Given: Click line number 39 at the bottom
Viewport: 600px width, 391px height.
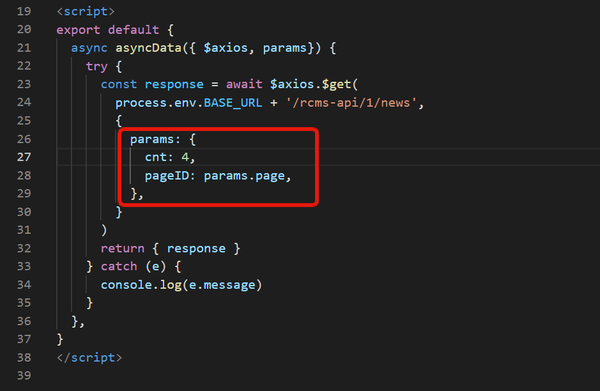Looking at the screenshot, I should click(24, 375).
